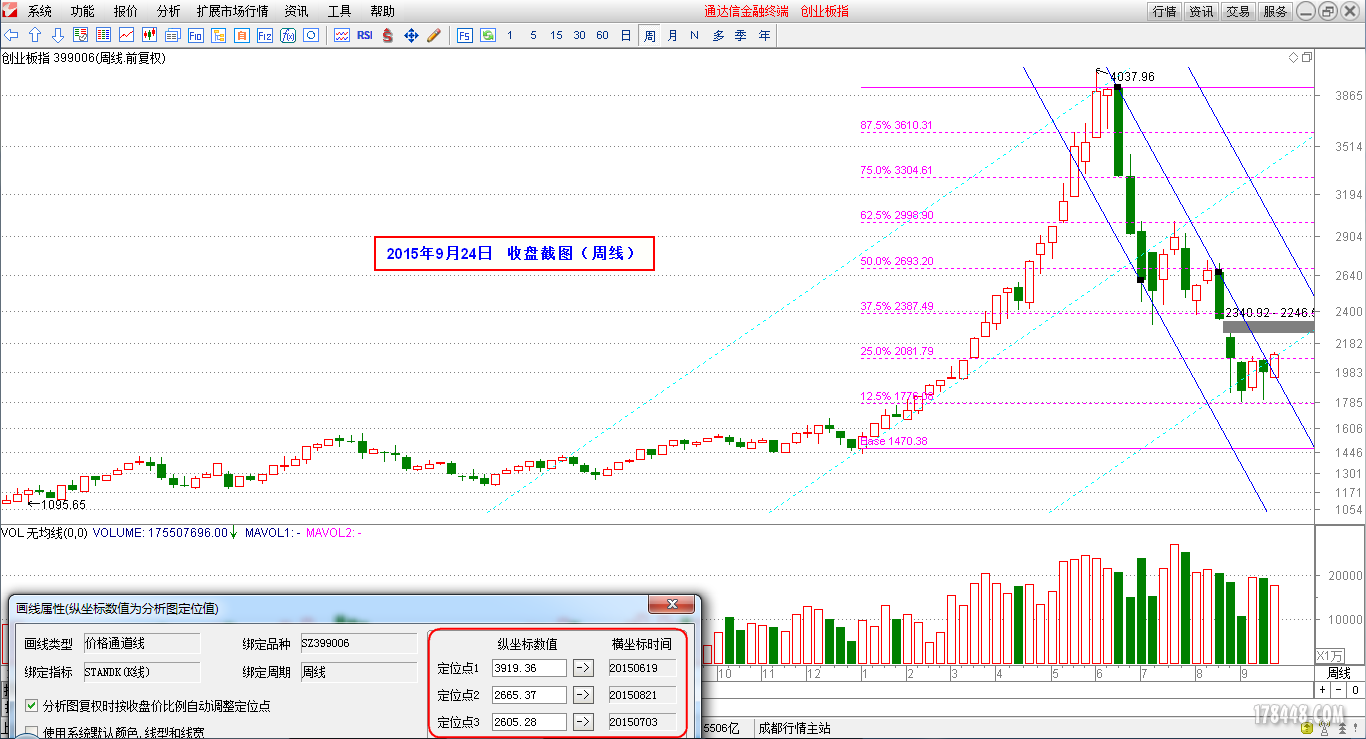This screenshot has width=1366, height=739.
Task: Click the 定位点3 value field 2605.28
Action: tap(529, 722)
